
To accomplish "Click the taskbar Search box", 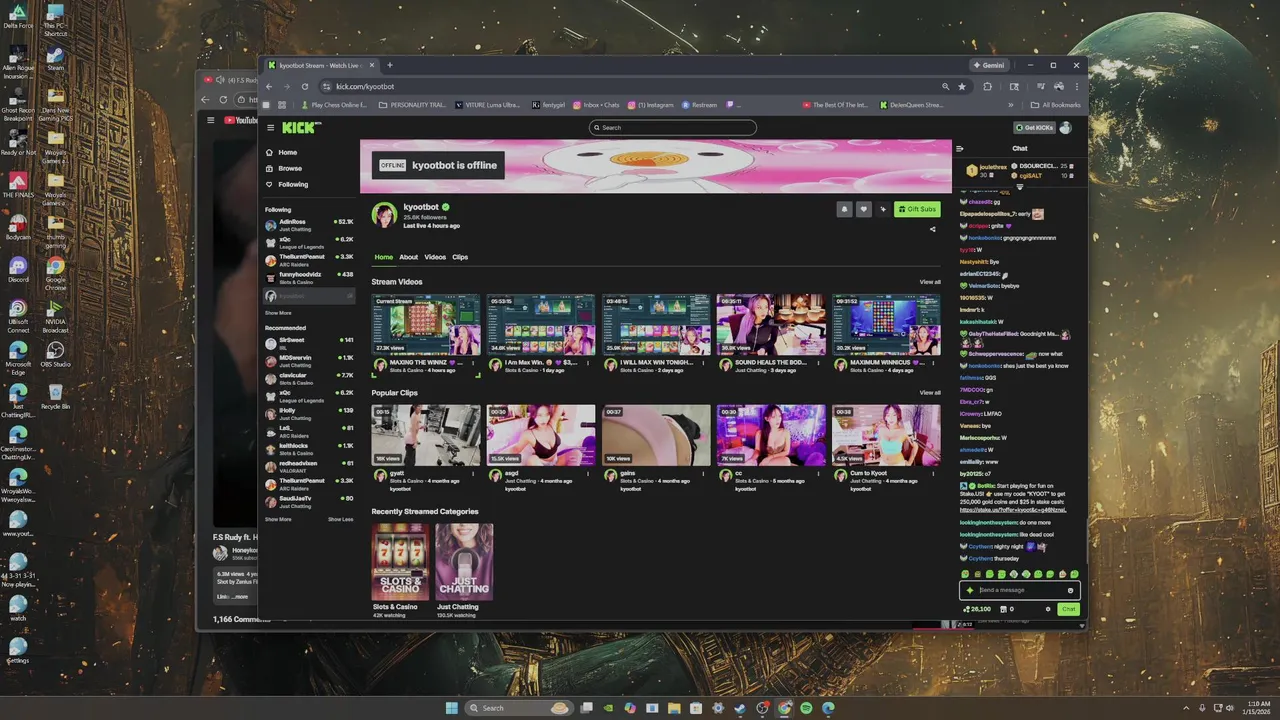I will click(518, 708).
